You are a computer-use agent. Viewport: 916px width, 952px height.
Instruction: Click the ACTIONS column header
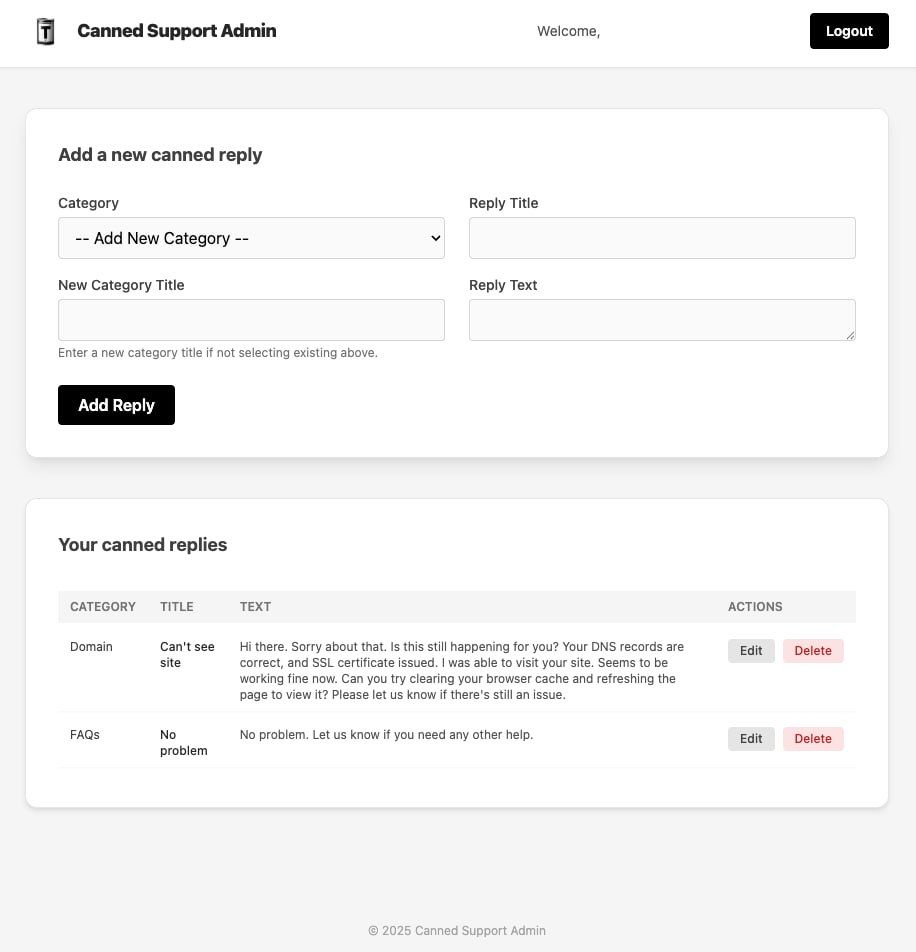click(x=755, y=607)
